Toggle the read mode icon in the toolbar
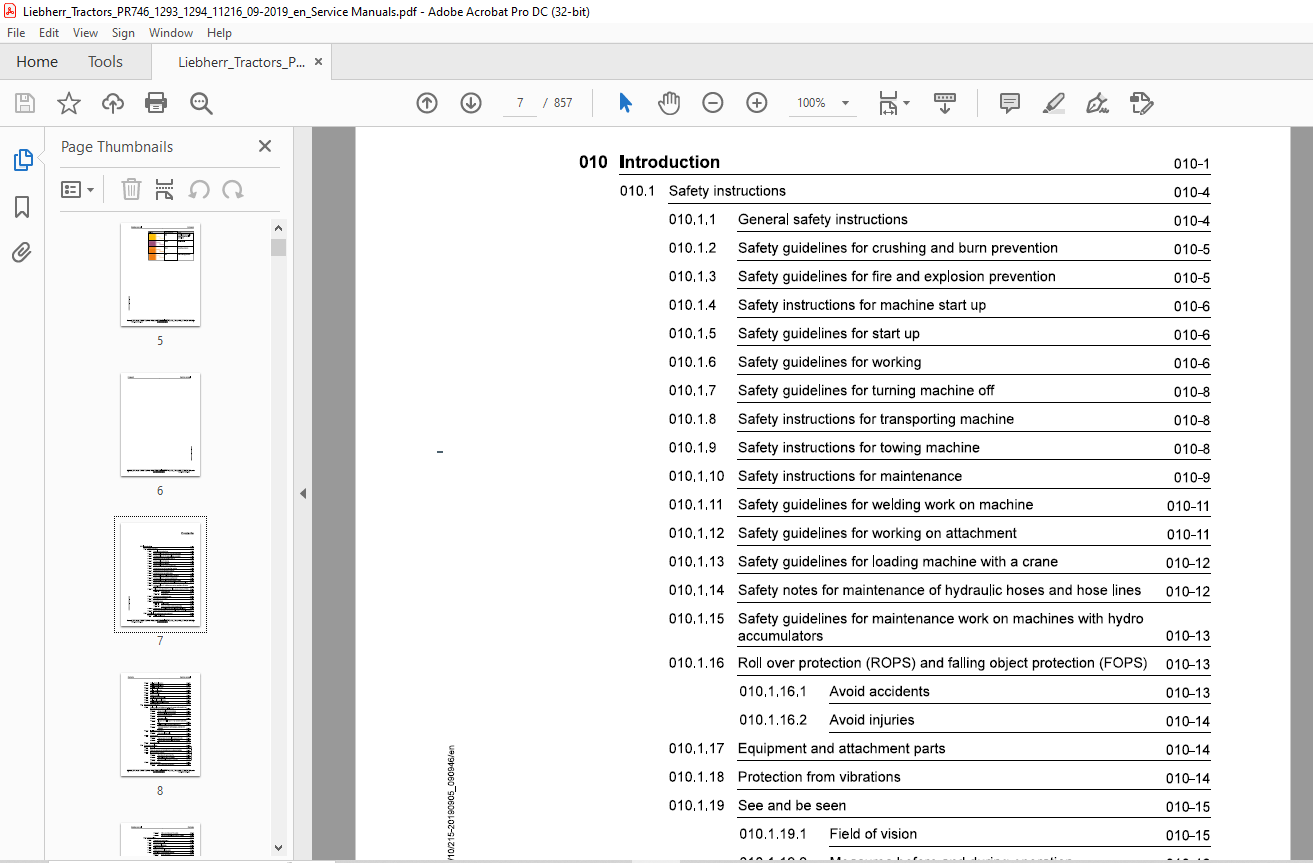1313x863 pixels. 945,103
